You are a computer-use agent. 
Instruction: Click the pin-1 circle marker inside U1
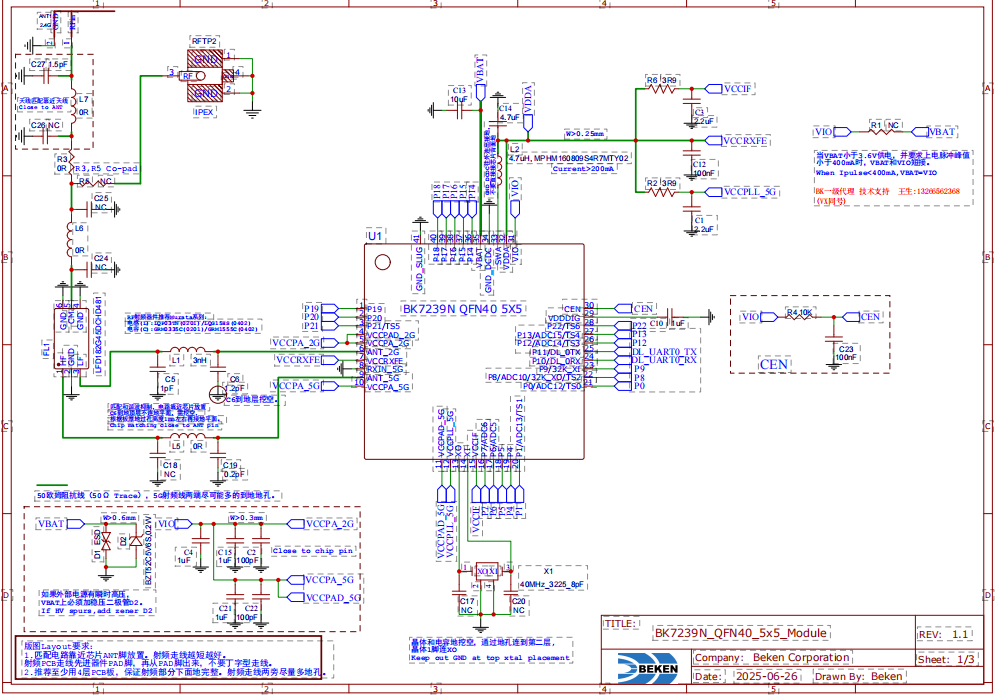[x=382, y=262]
